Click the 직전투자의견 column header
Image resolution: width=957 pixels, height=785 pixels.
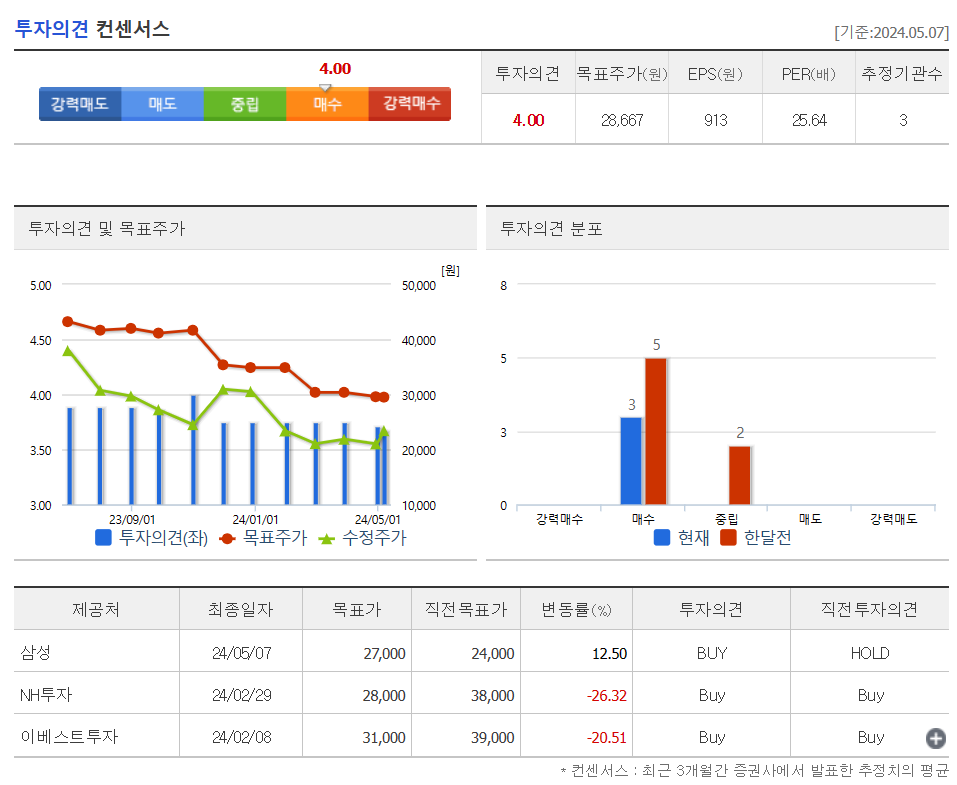pos(869,609)
